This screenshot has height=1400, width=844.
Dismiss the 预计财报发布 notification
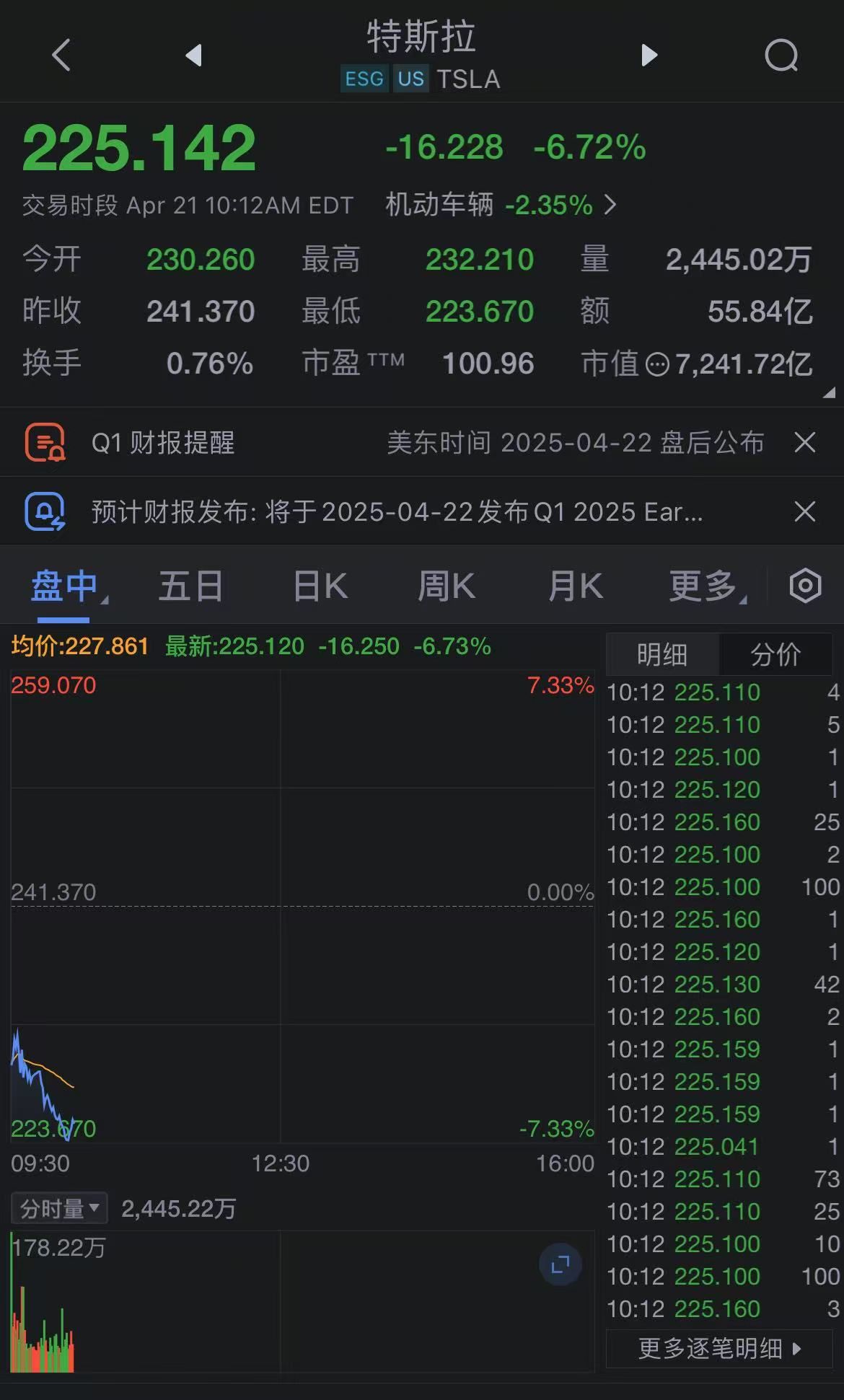[804, 511]
